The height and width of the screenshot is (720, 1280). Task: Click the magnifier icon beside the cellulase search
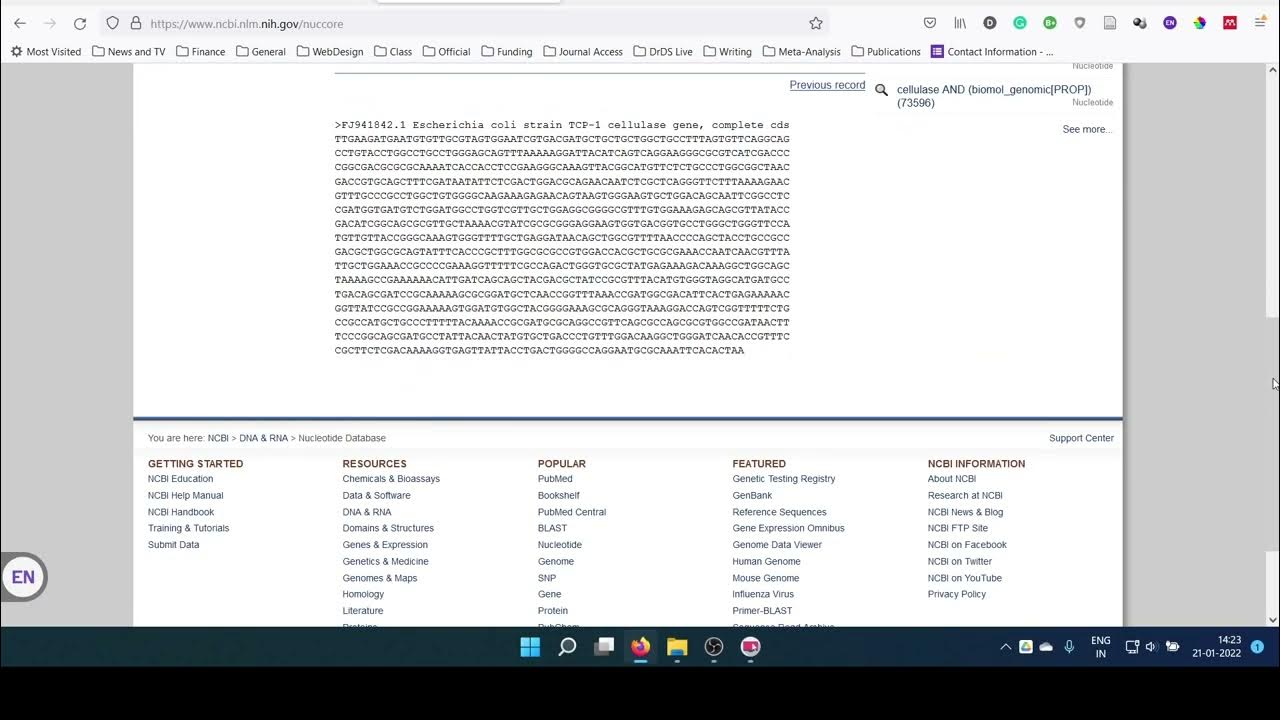(x=881, y=90)
